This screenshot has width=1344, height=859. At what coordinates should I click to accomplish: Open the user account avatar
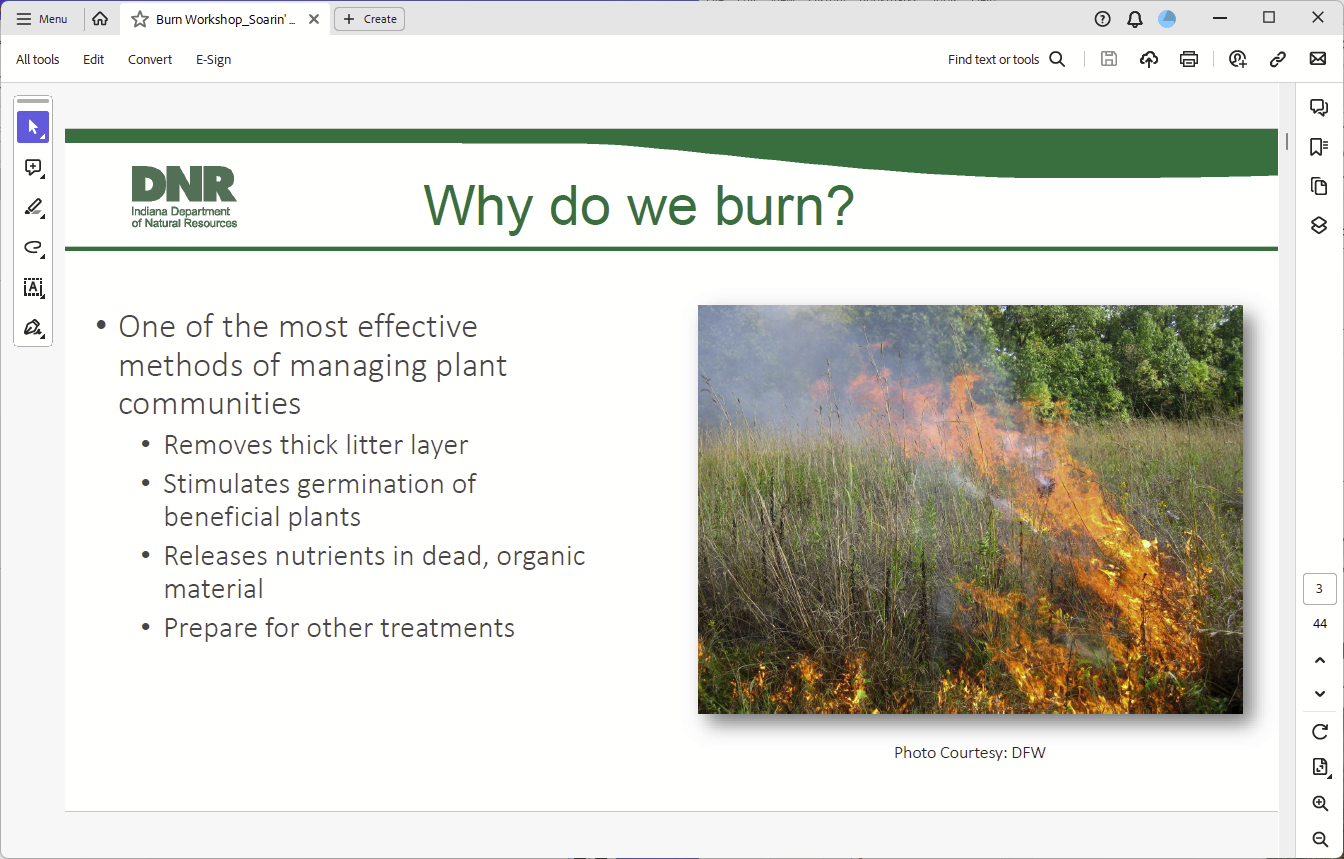point(1167,19)
